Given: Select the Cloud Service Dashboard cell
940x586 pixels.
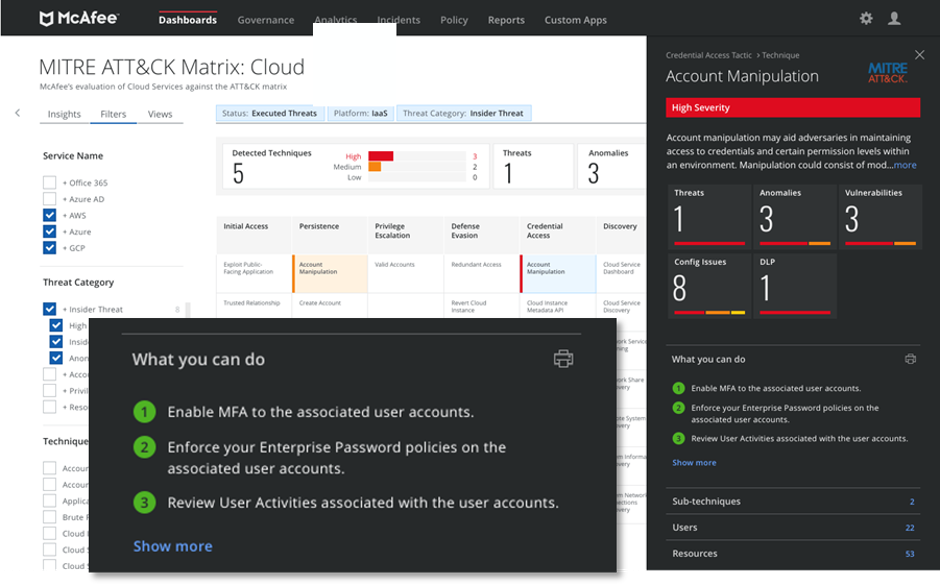Looking at the screenshot, I should tap(622, 274).
